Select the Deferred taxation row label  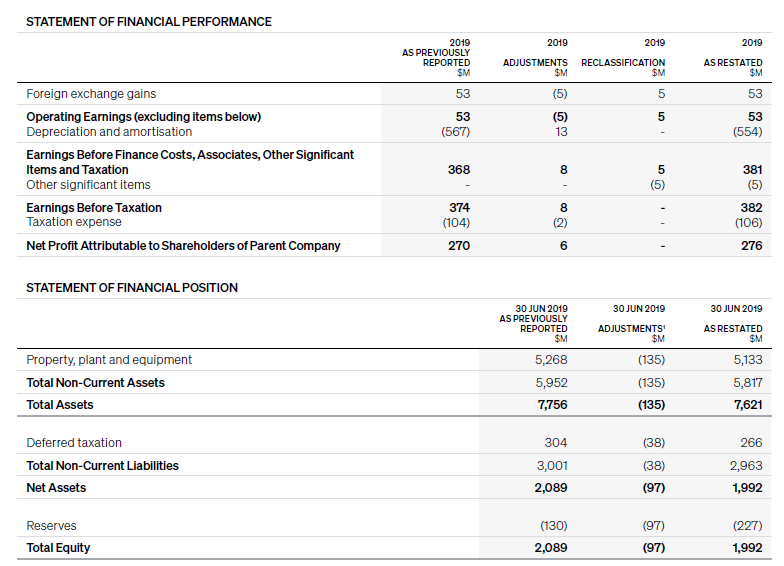pos(74,443)
